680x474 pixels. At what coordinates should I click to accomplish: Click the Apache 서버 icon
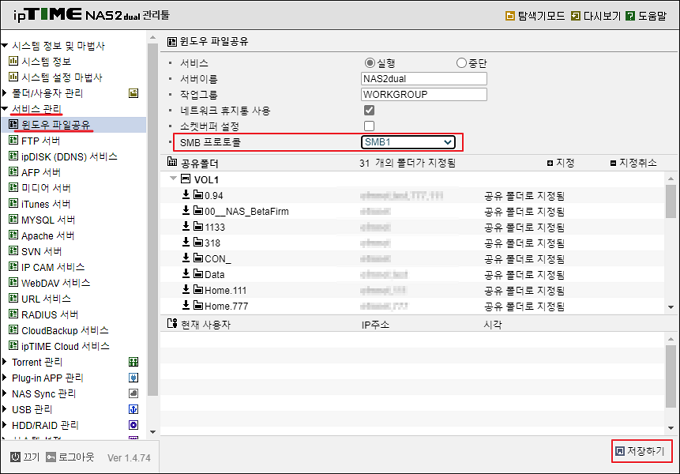pos(13,235)
